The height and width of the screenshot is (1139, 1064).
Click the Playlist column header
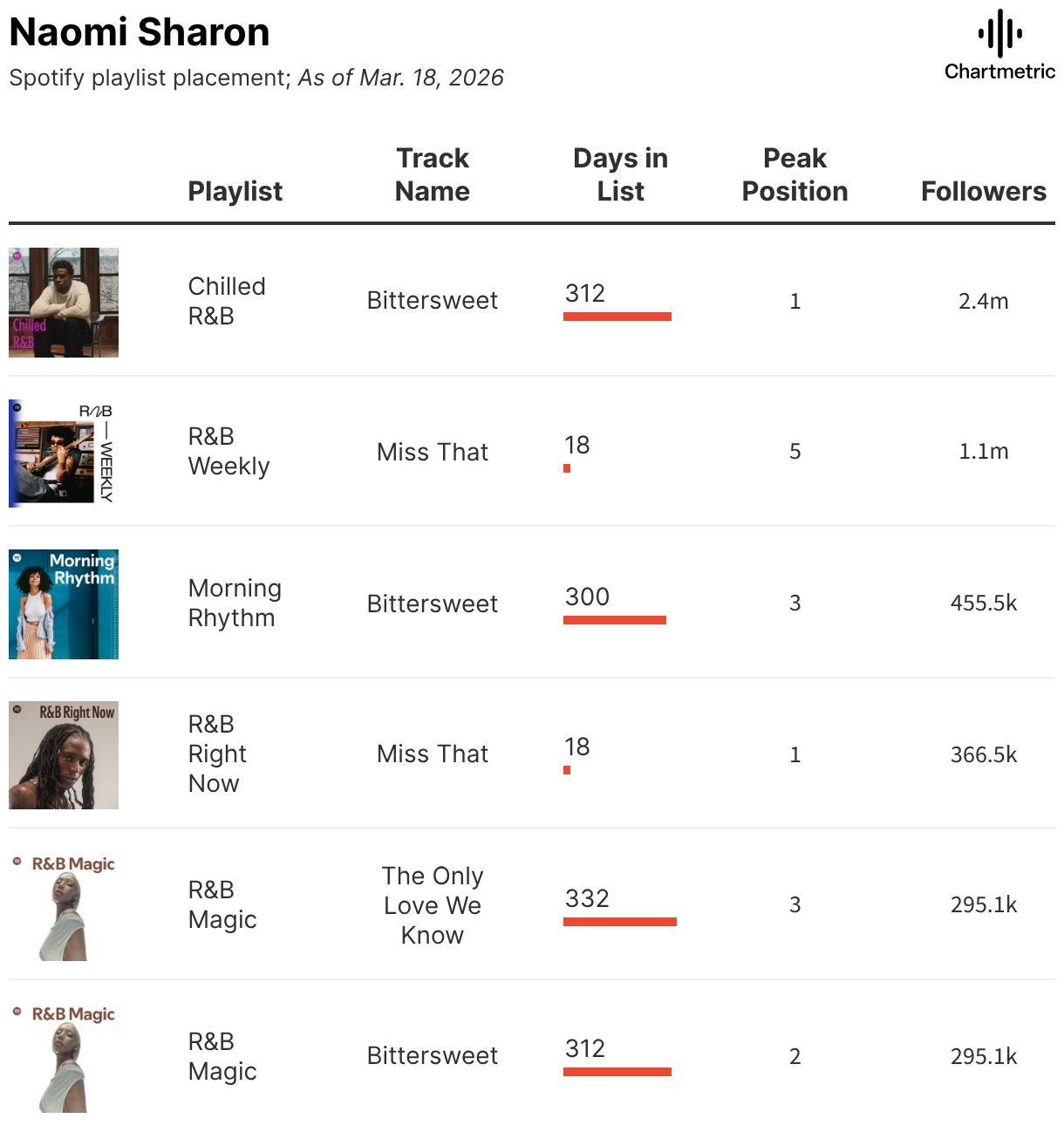[235, 191]
